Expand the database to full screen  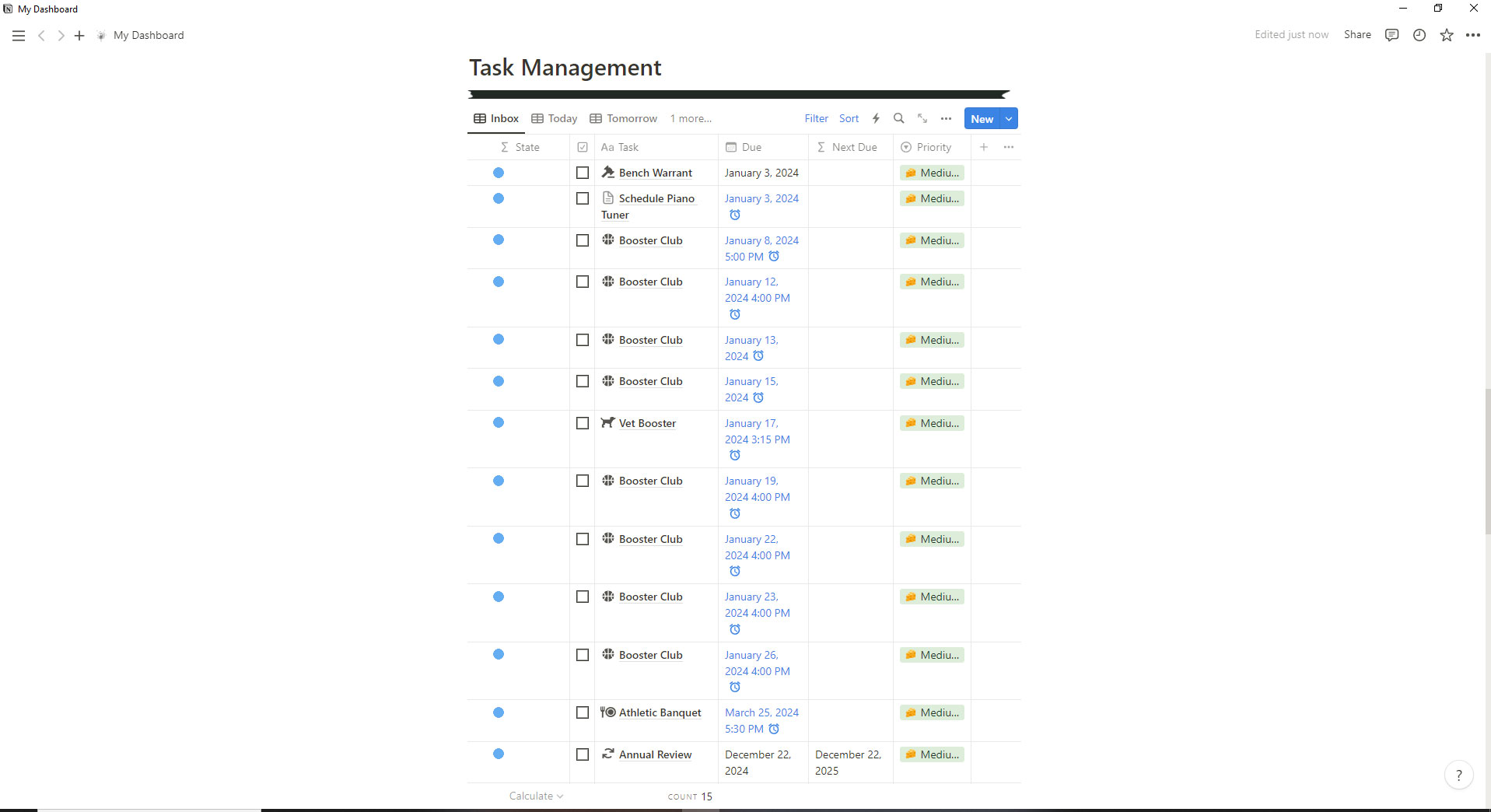click(922, 118)
